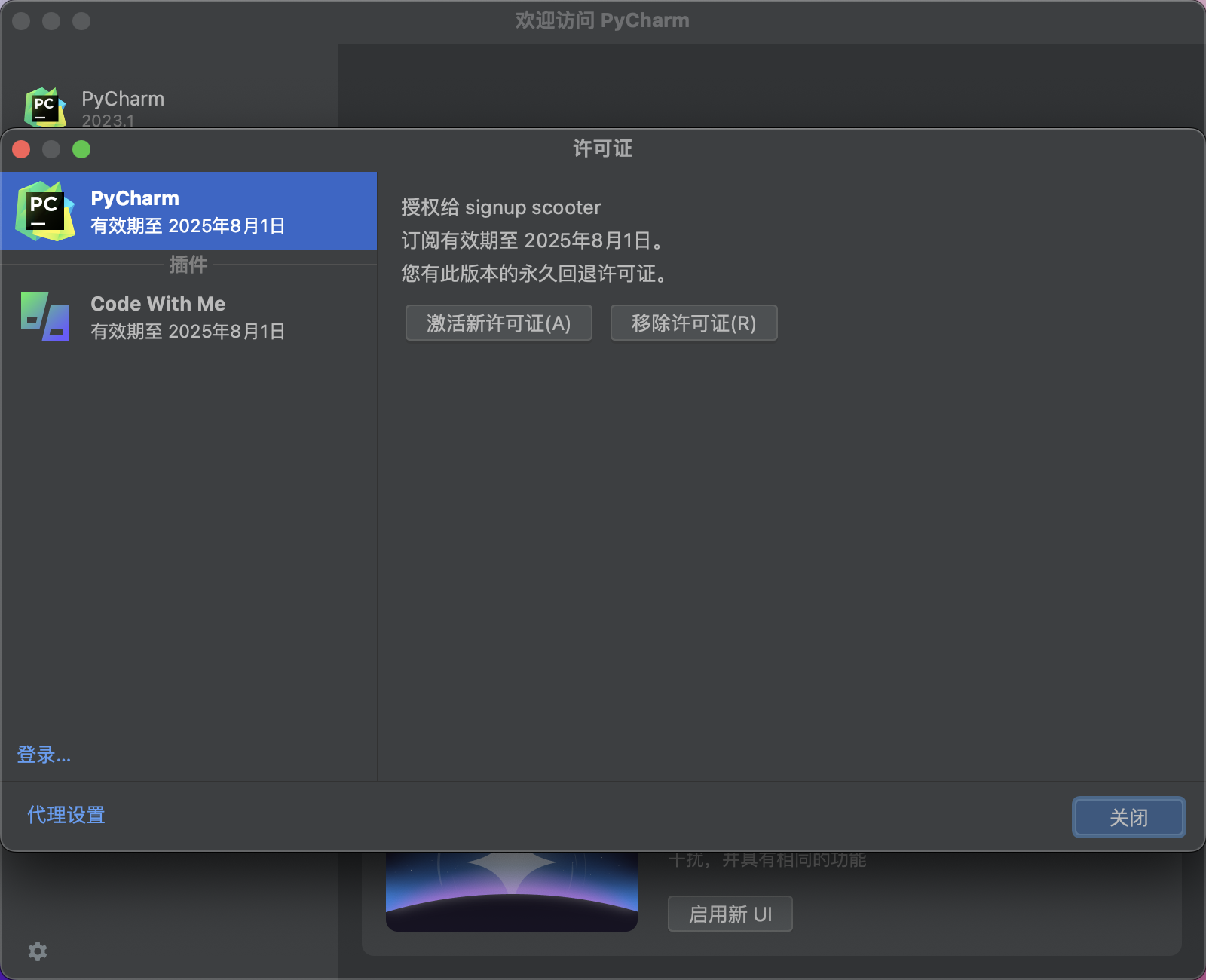
Task: Click the 激活新许可证(A) button
Action: pos(498,323)
